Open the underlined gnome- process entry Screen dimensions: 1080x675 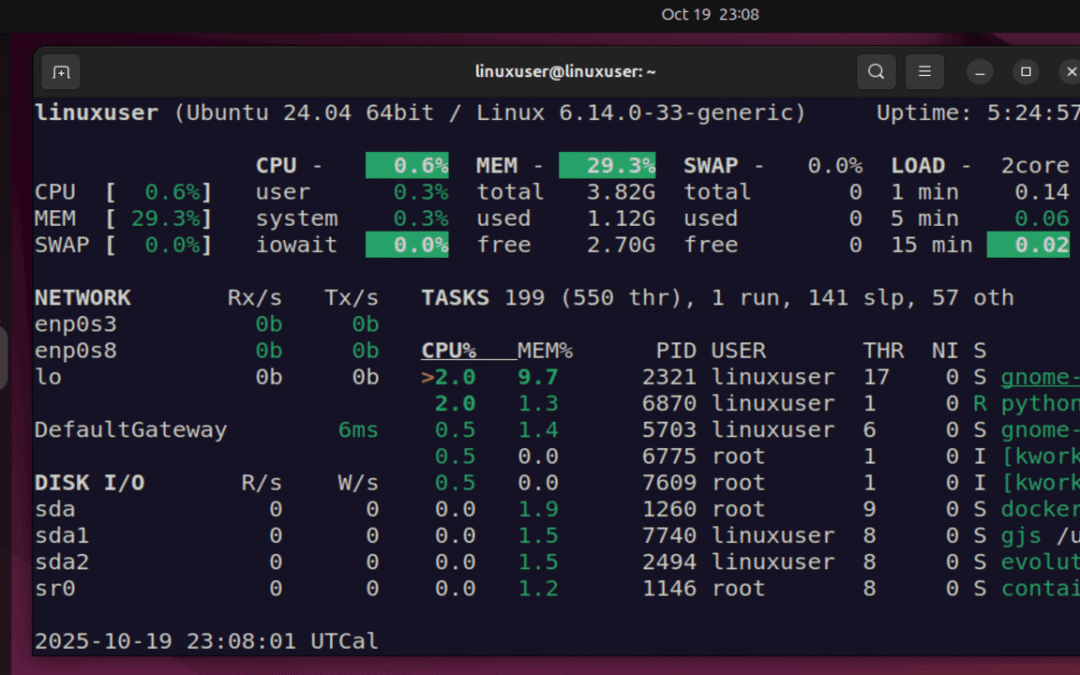pos(1040,376)
